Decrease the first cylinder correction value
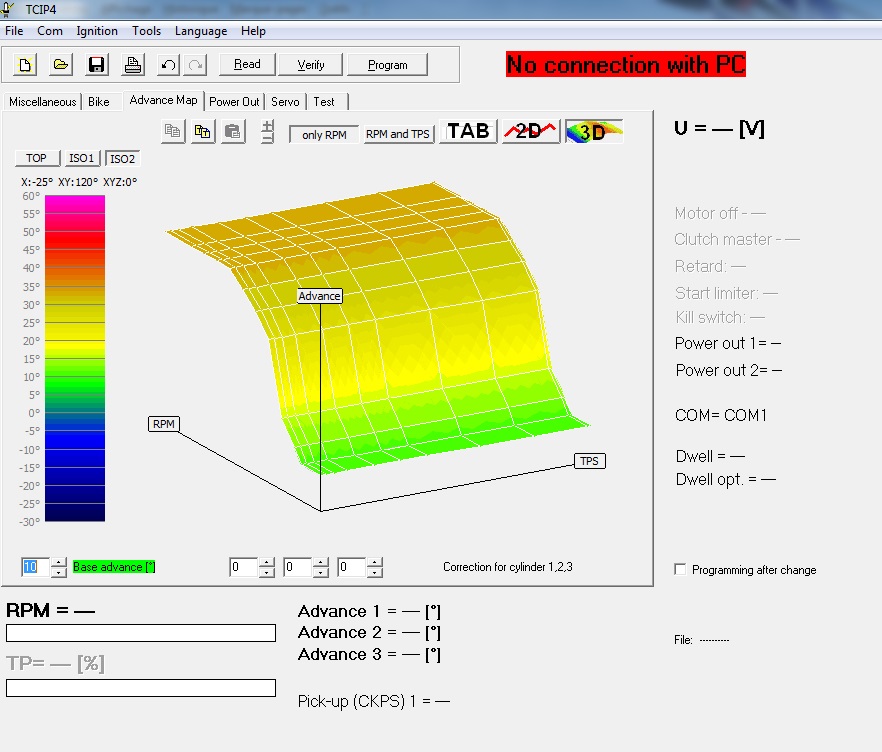The image size is (882, 752). point(266,573)
